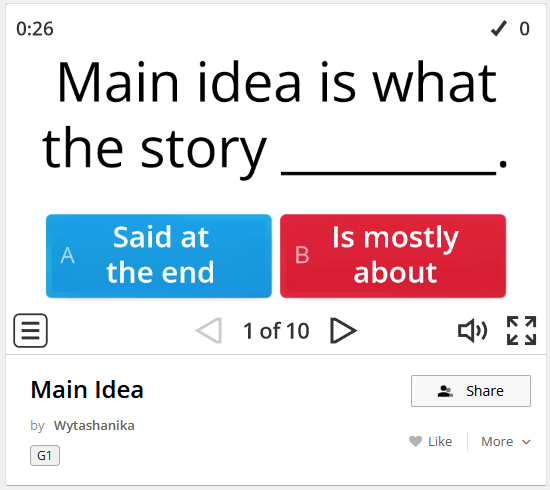Screen dimensions: 550x490
Task: Open the More options menu
Action: point(505,441)
